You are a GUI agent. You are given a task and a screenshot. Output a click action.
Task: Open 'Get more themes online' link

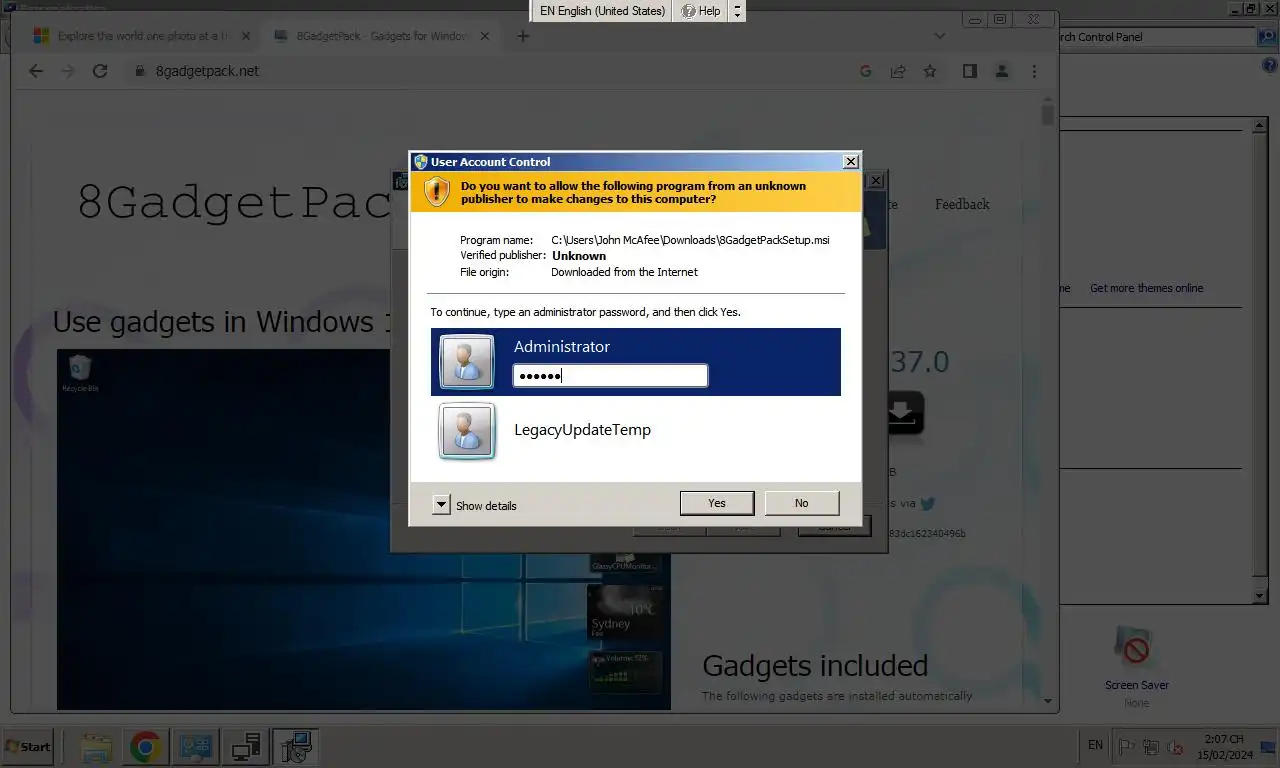[1146, 288]
